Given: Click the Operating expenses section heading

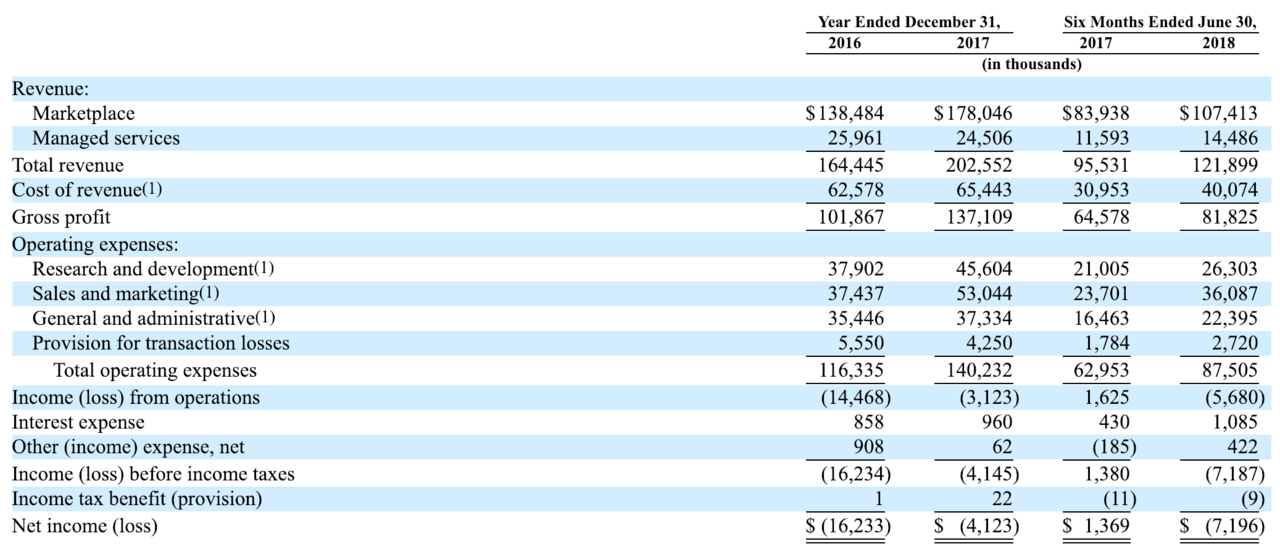Looking at the screenshot, I should click(90, 243).
